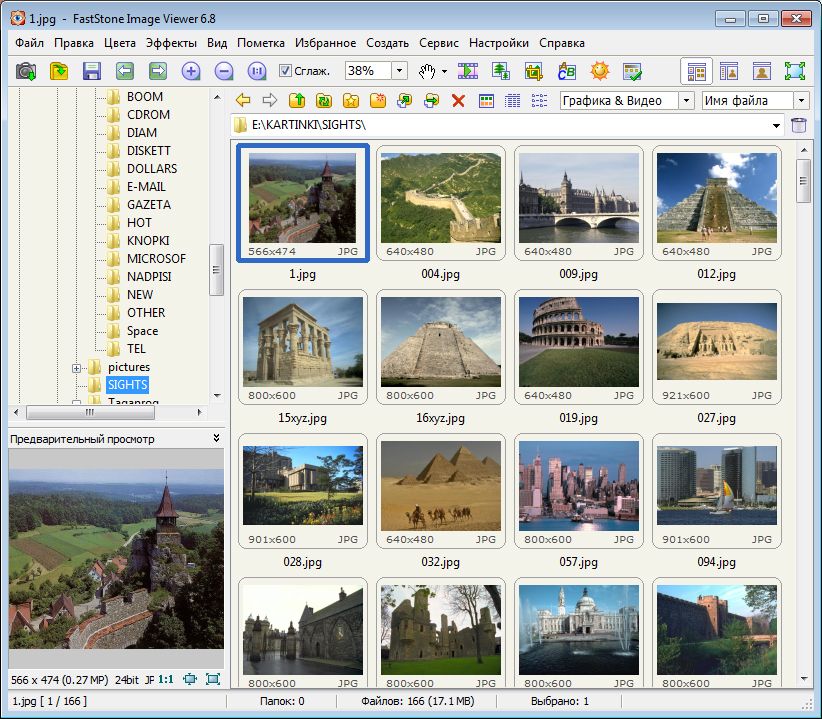Open the Сервис menu
Image resolution: width=822 pixels, height=719 pixels.
coord(439,43)
